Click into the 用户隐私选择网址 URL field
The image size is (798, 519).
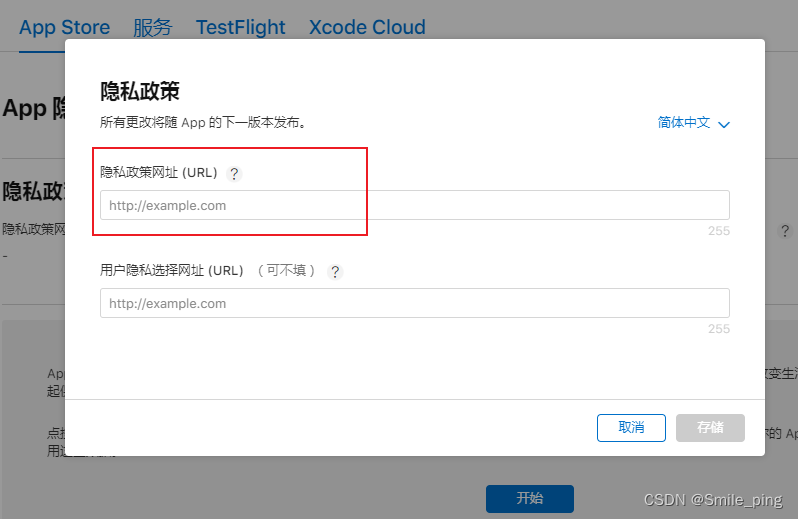(414, 304)
